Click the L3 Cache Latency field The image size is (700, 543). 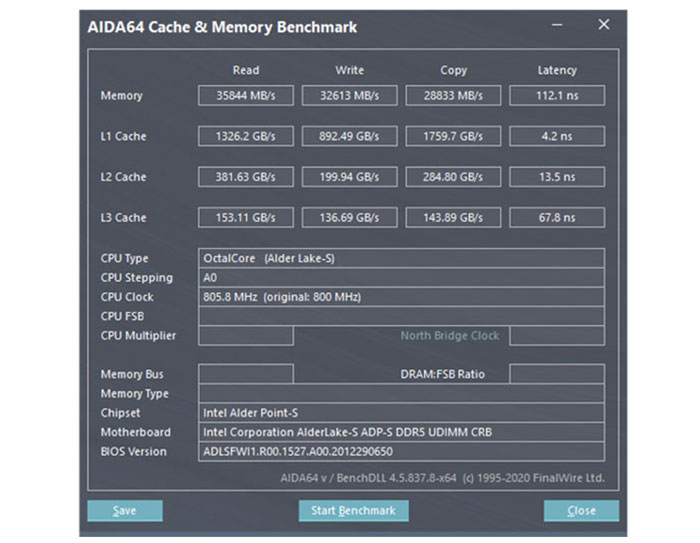coord(556,217)
